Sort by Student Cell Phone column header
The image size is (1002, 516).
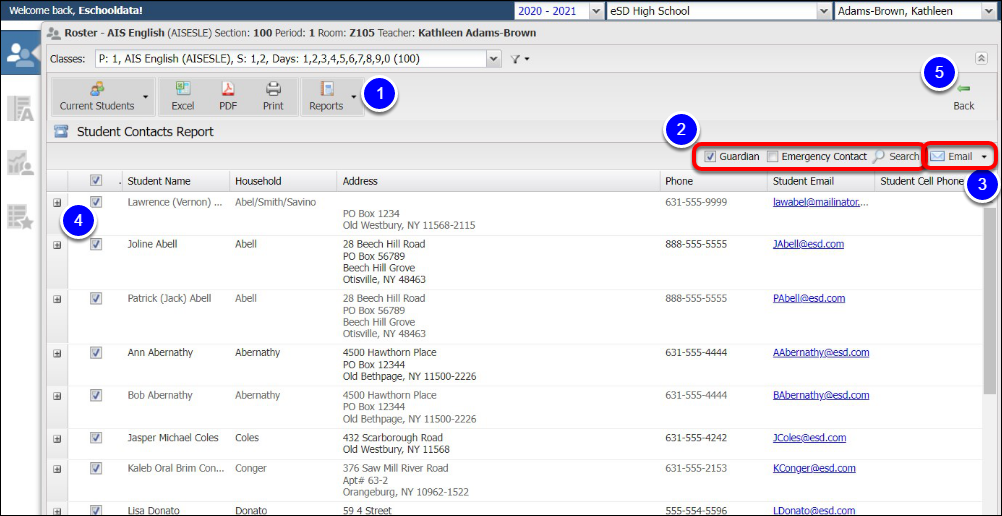(921, 181)
